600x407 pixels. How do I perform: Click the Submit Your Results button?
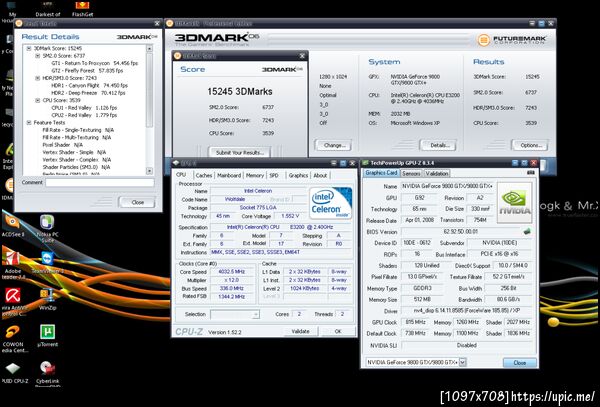point(240,152)
